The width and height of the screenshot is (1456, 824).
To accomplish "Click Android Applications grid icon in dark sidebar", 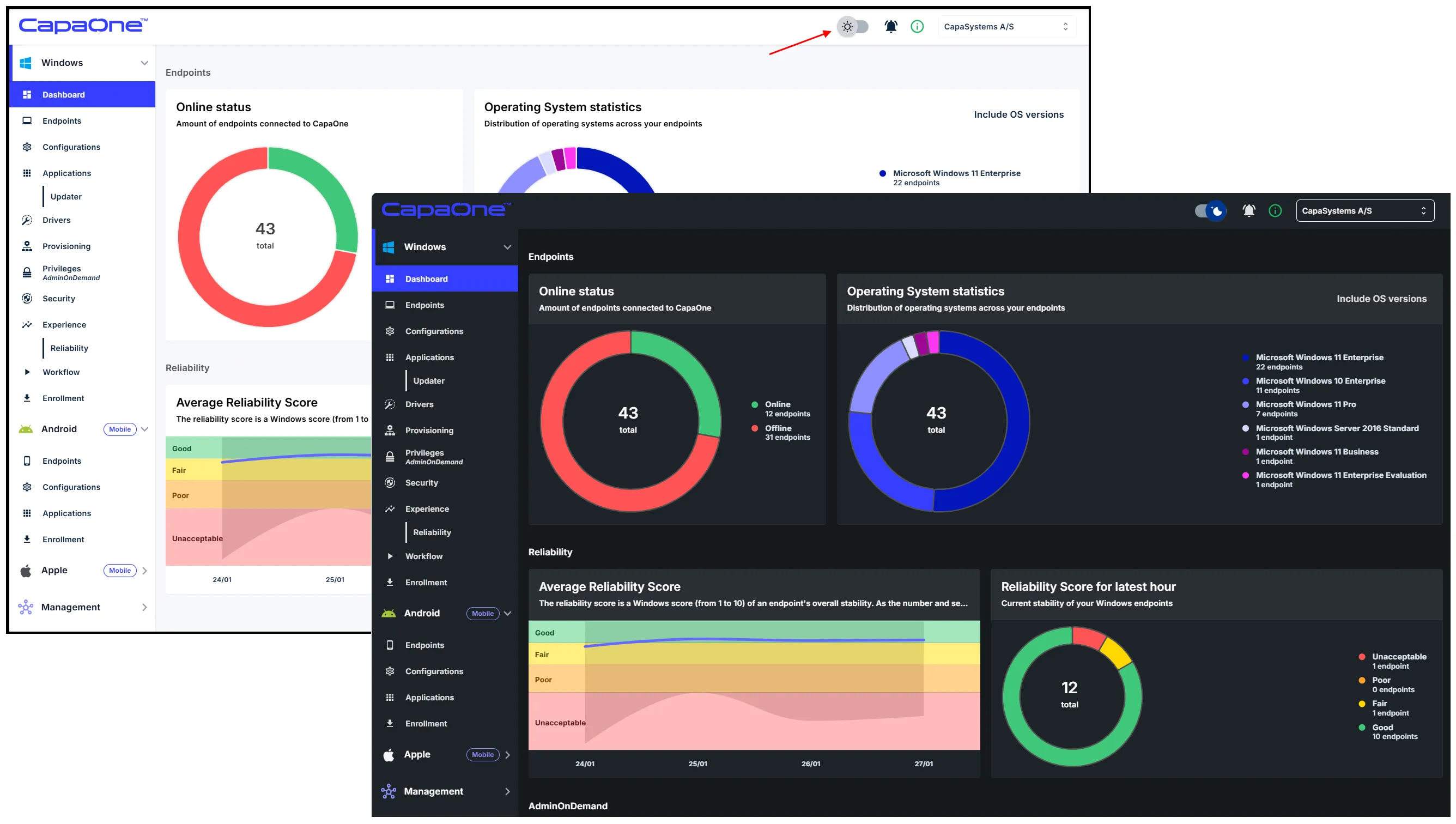I will point(389,697).
